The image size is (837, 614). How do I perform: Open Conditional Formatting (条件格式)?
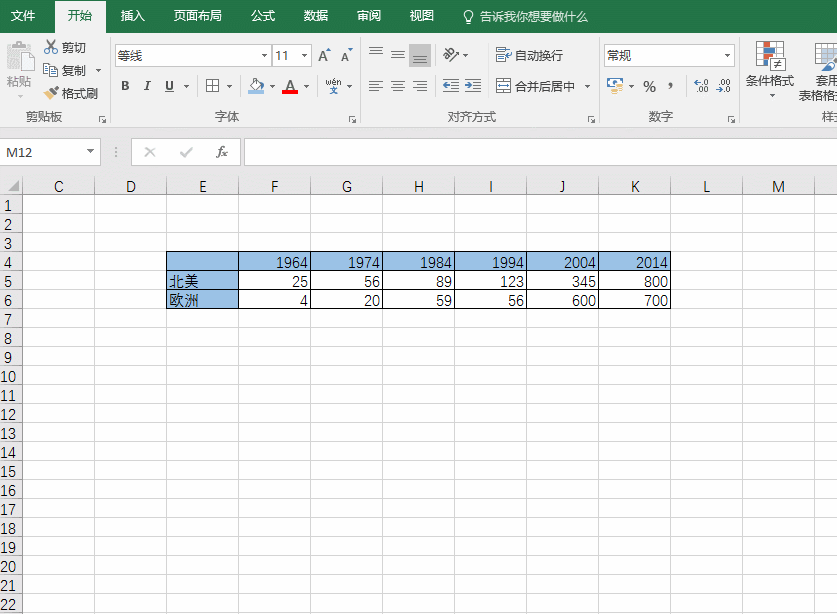pyautogui.click(x=769, y=68)
